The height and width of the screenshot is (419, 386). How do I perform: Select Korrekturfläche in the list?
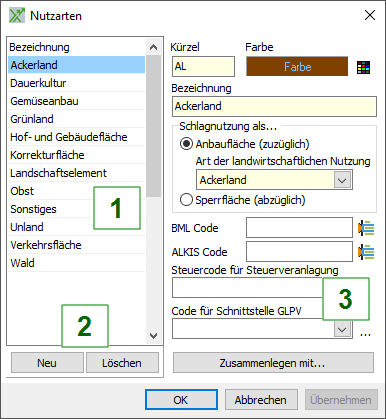pos(77,155)
